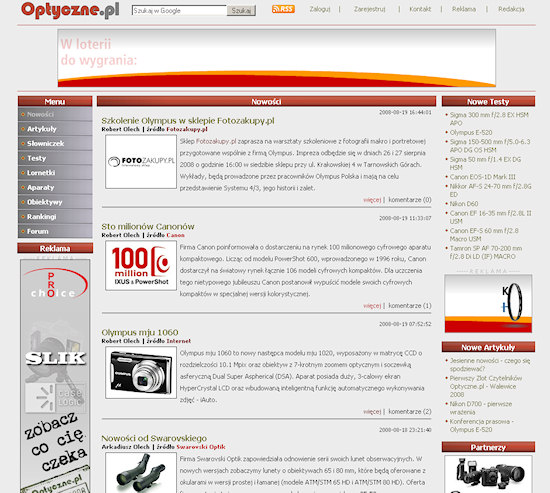Open the Canon EF 16-35 mm f/2.8L II USM test
Screen dimensions: 550x493
click(x=490, y=217)
